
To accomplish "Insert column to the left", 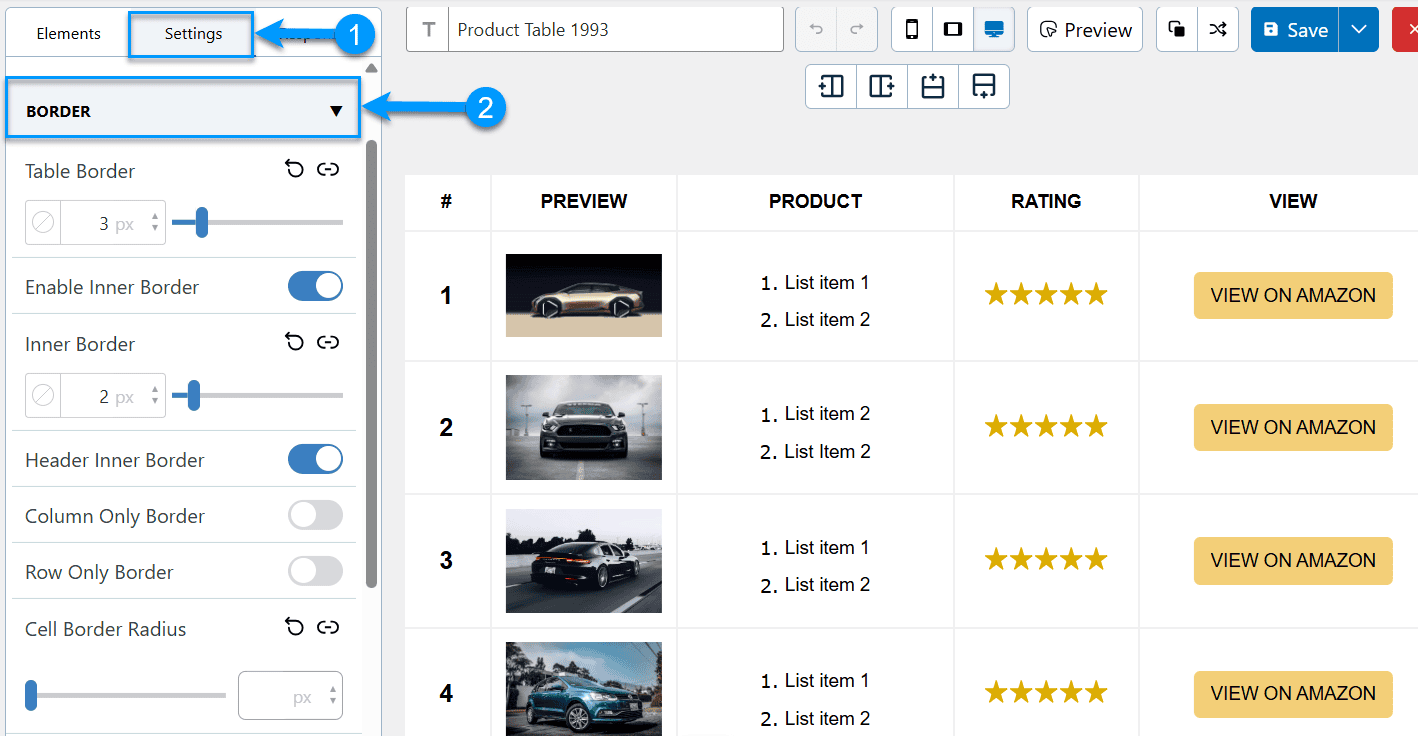I will tap(831, 87).
